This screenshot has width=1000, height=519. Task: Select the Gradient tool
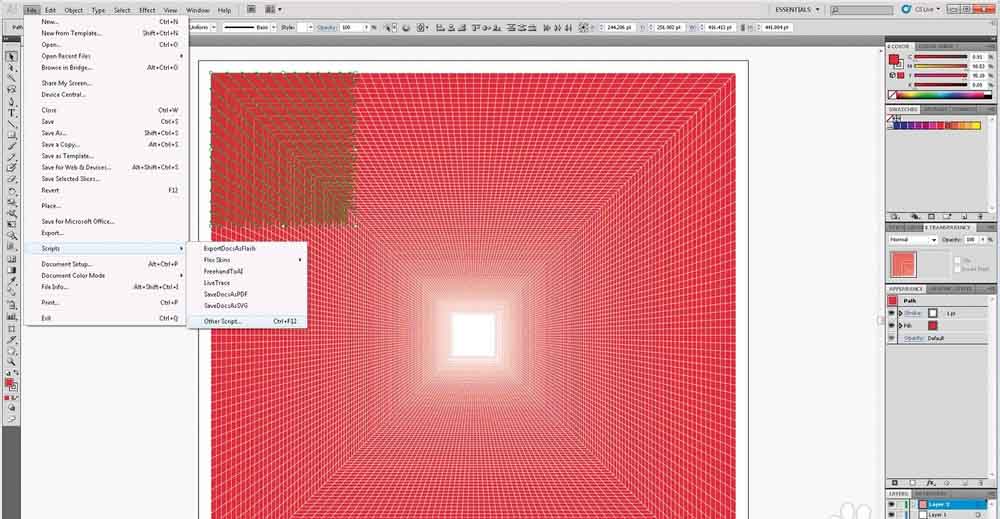coord(11,270)
